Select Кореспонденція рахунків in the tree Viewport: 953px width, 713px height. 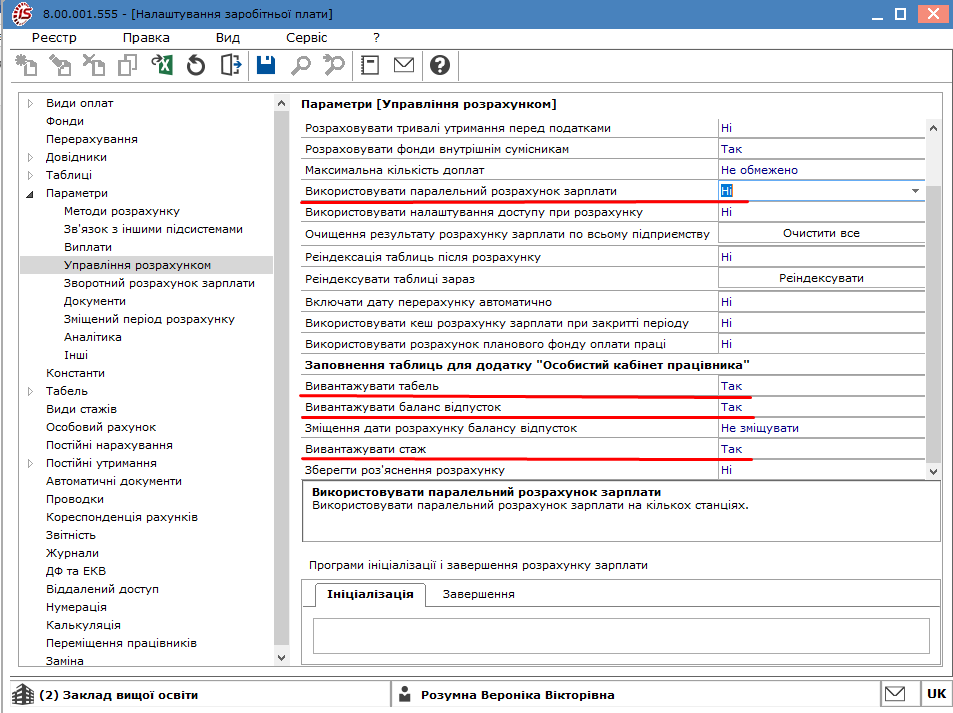pyautogui.click(x=122, y=517)
